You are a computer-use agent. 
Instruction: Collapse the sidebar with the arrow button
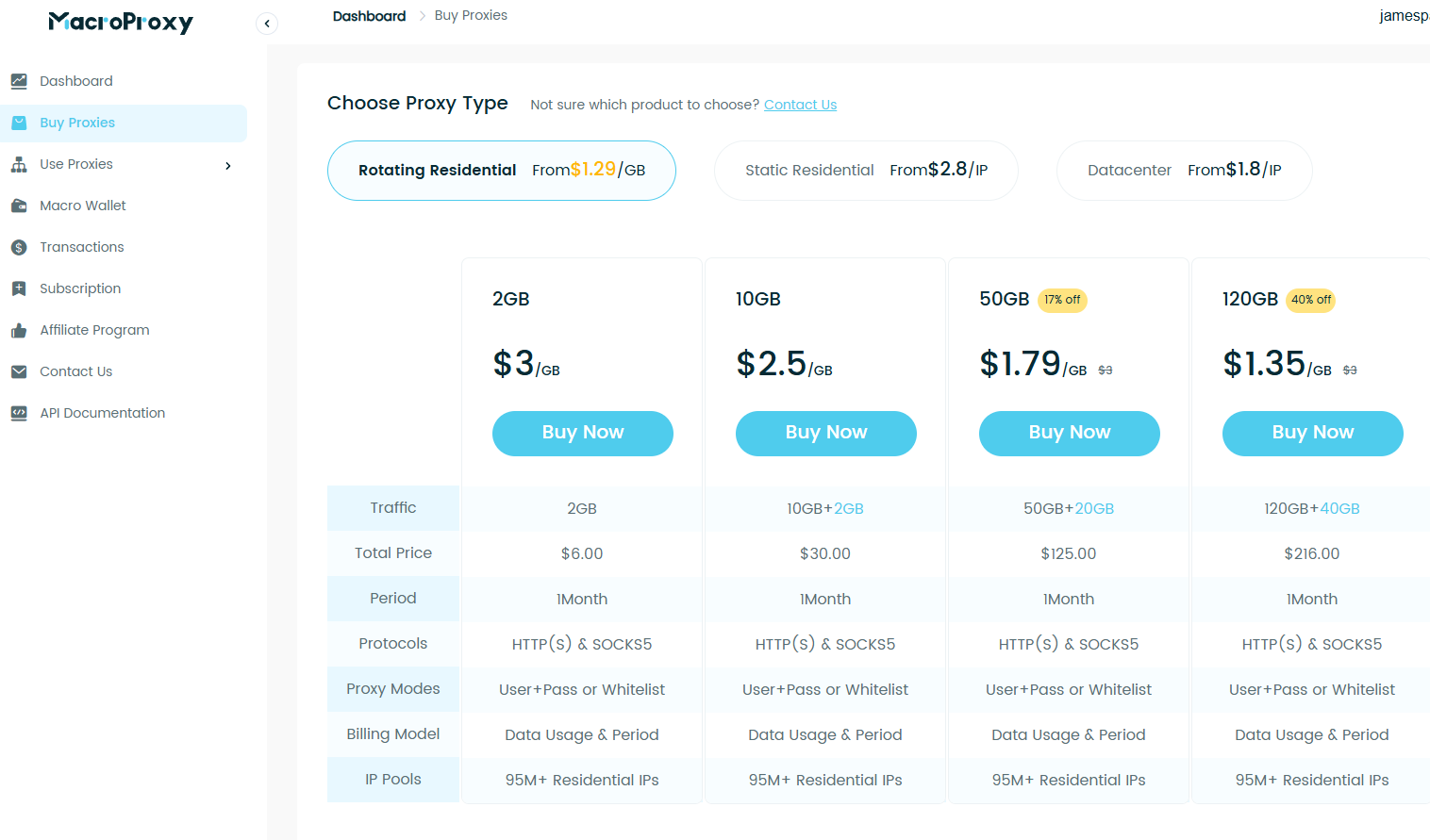pyautogui.click(x=267, y=24)
